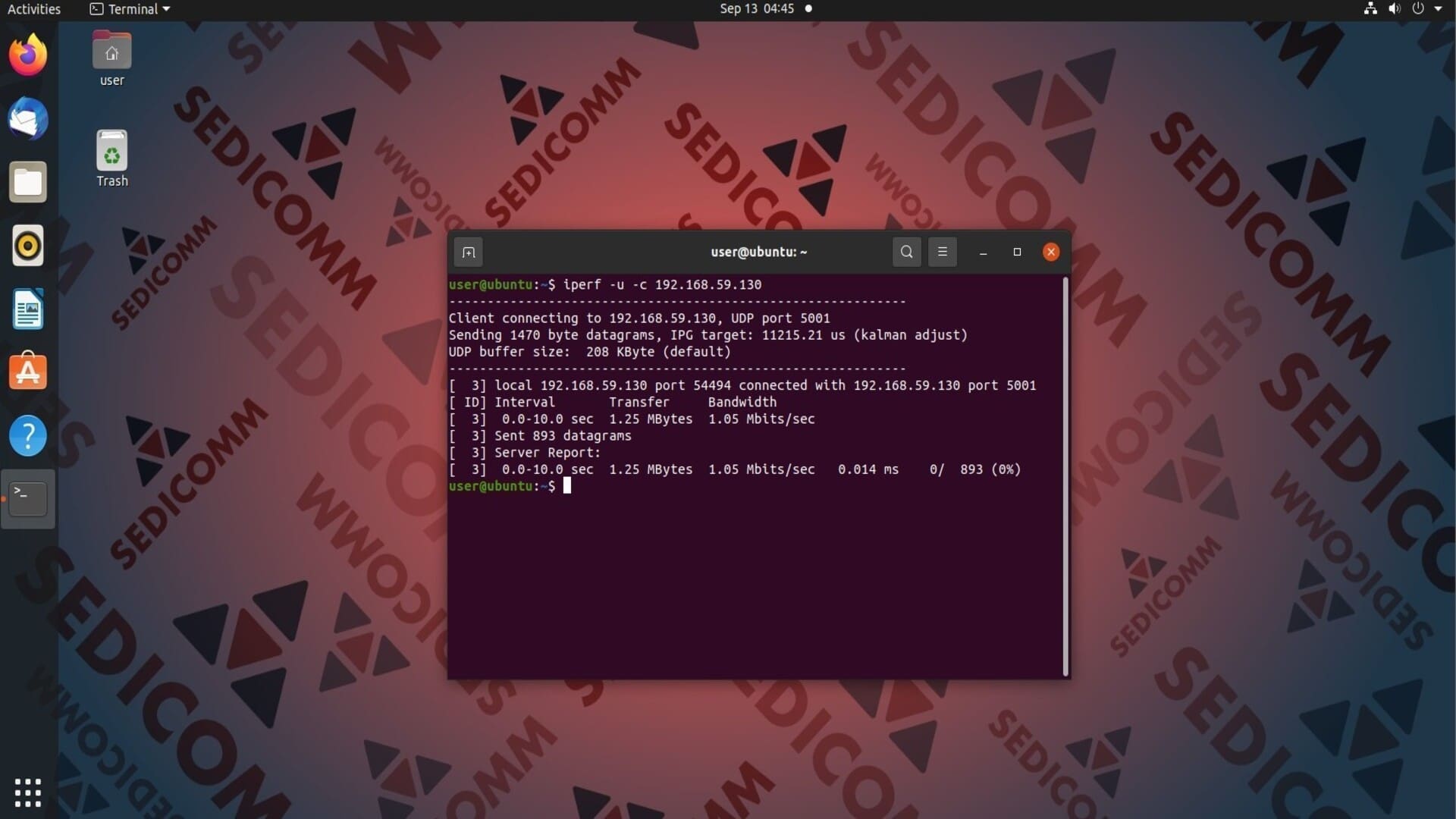The width and height of the screenshot is (1456, 819).
Task: Click the terminal vertical scrollbar
Action: click(x=1065, y=476)
